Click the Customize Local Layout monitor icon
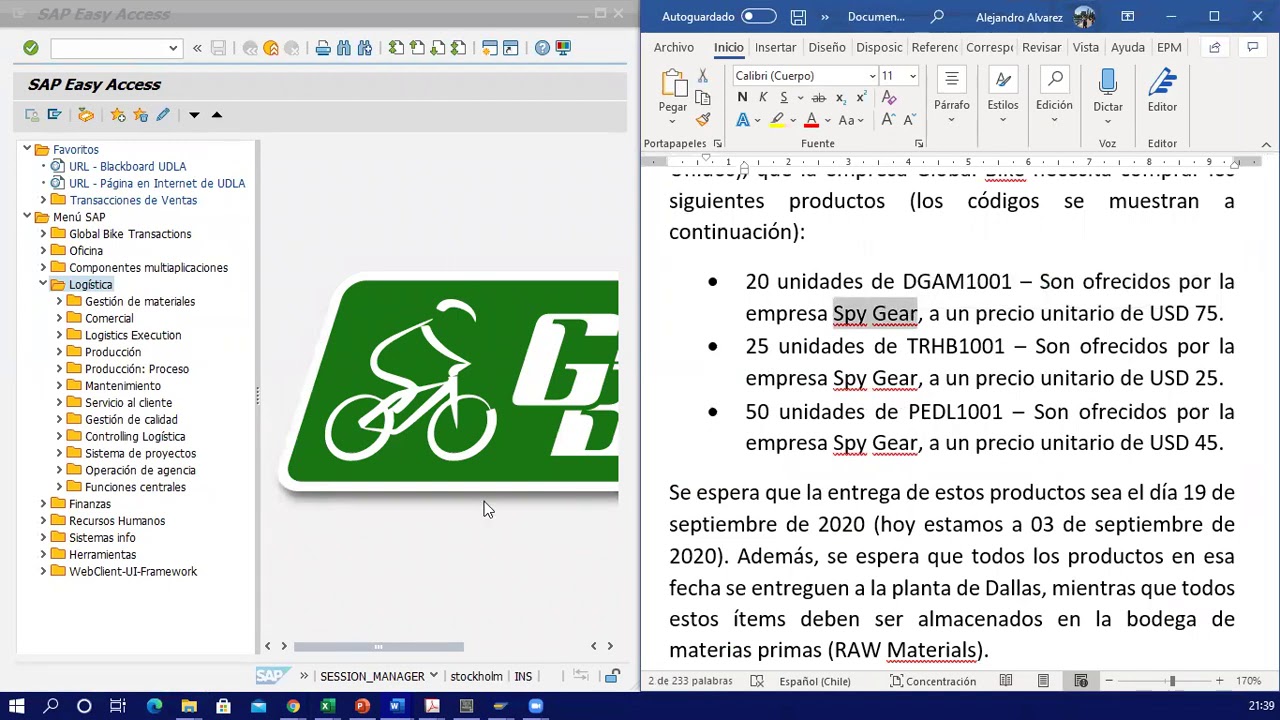The width and height of the screenshot is (1280, 720). click(x=563, y=48)
